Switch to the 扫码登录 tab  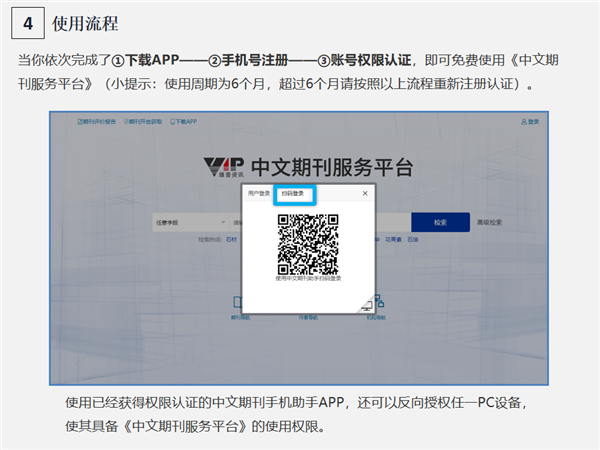(293, 193)
